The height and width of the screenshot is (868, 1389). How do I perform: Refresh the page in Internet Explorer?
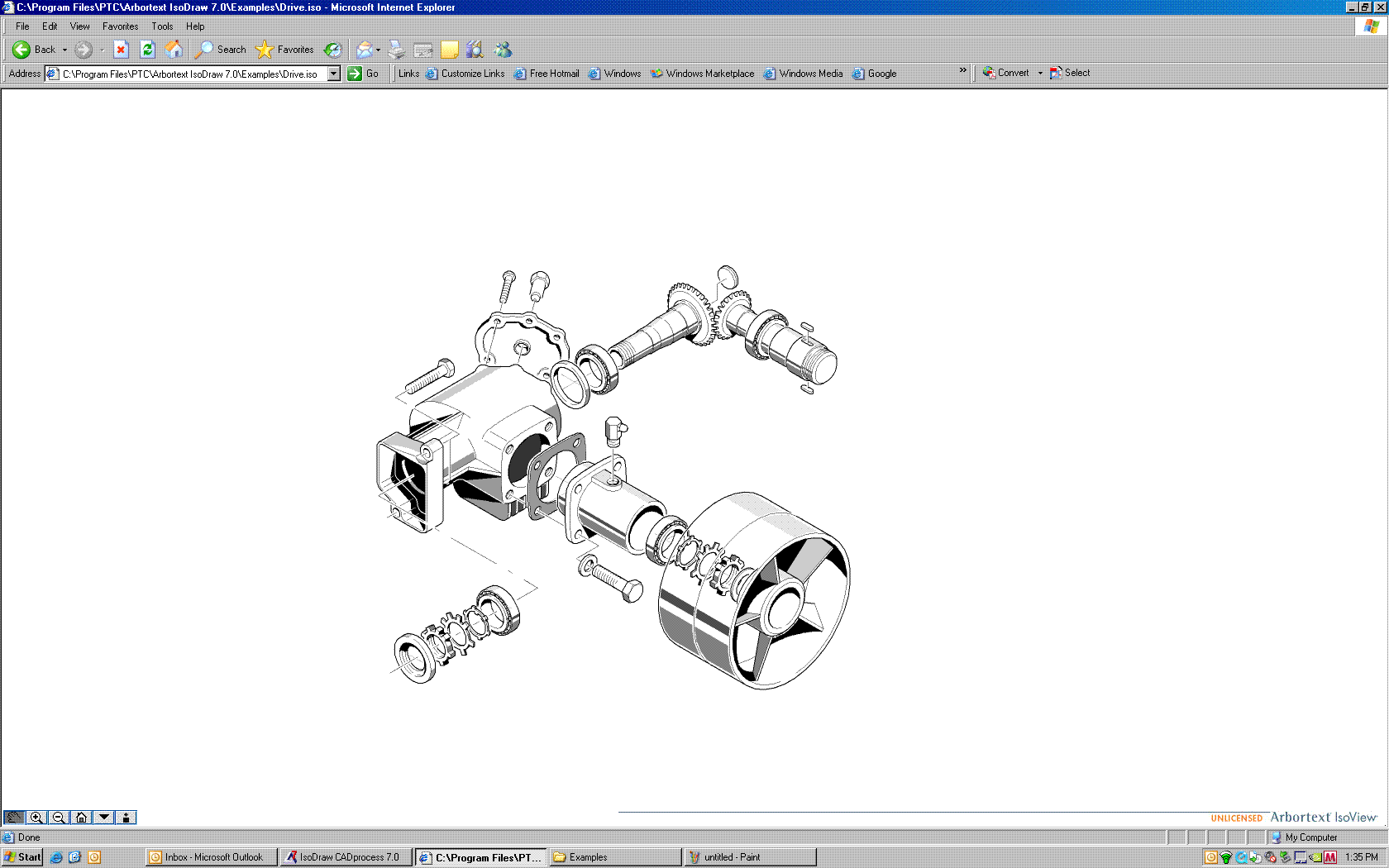point(147,50)
